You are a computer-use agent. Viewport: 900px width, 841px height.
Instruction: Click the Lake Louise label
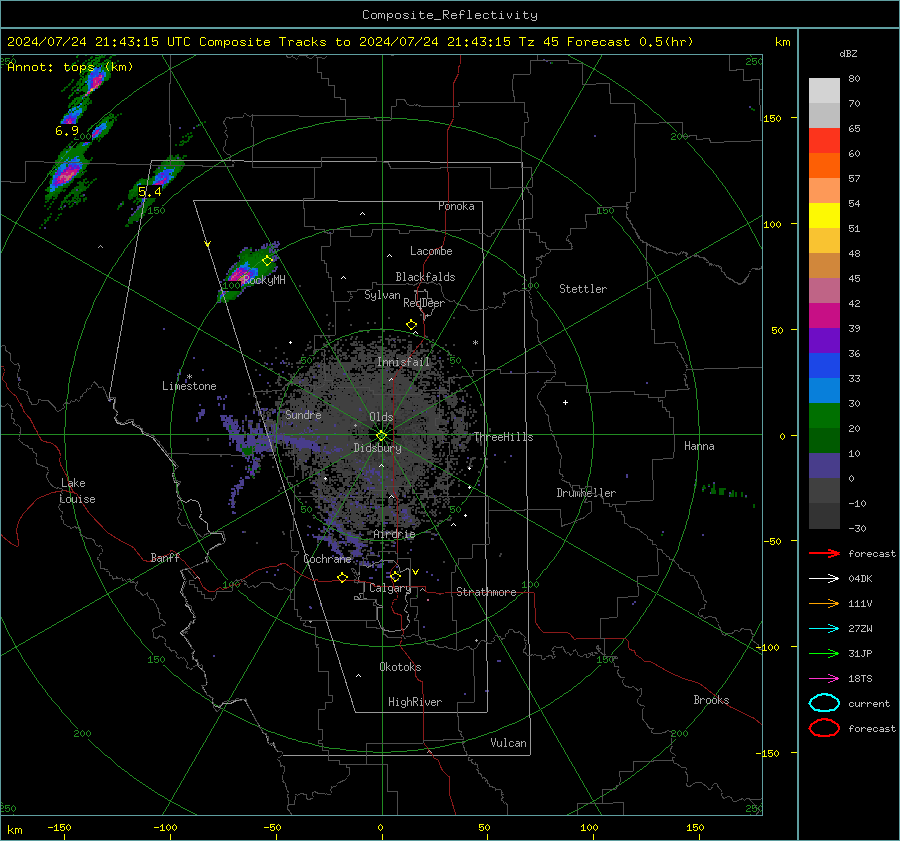(77, 491)
